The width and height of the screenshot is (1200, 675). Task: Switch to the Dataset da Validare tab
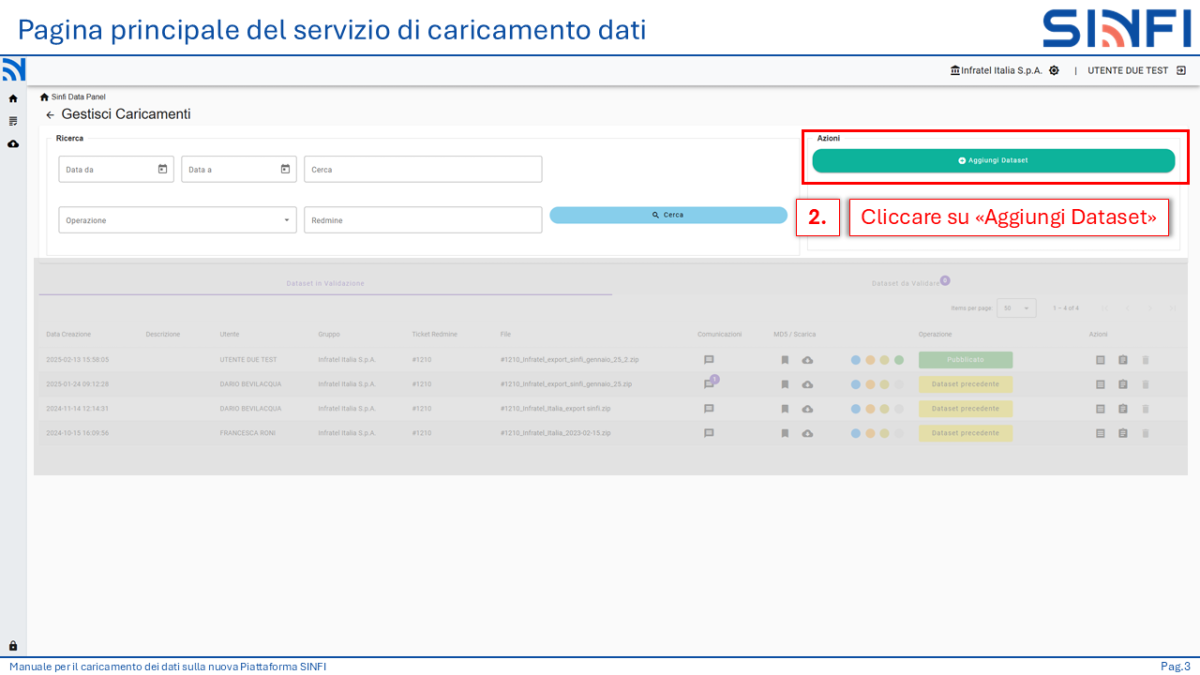click(x=905, y=282)
